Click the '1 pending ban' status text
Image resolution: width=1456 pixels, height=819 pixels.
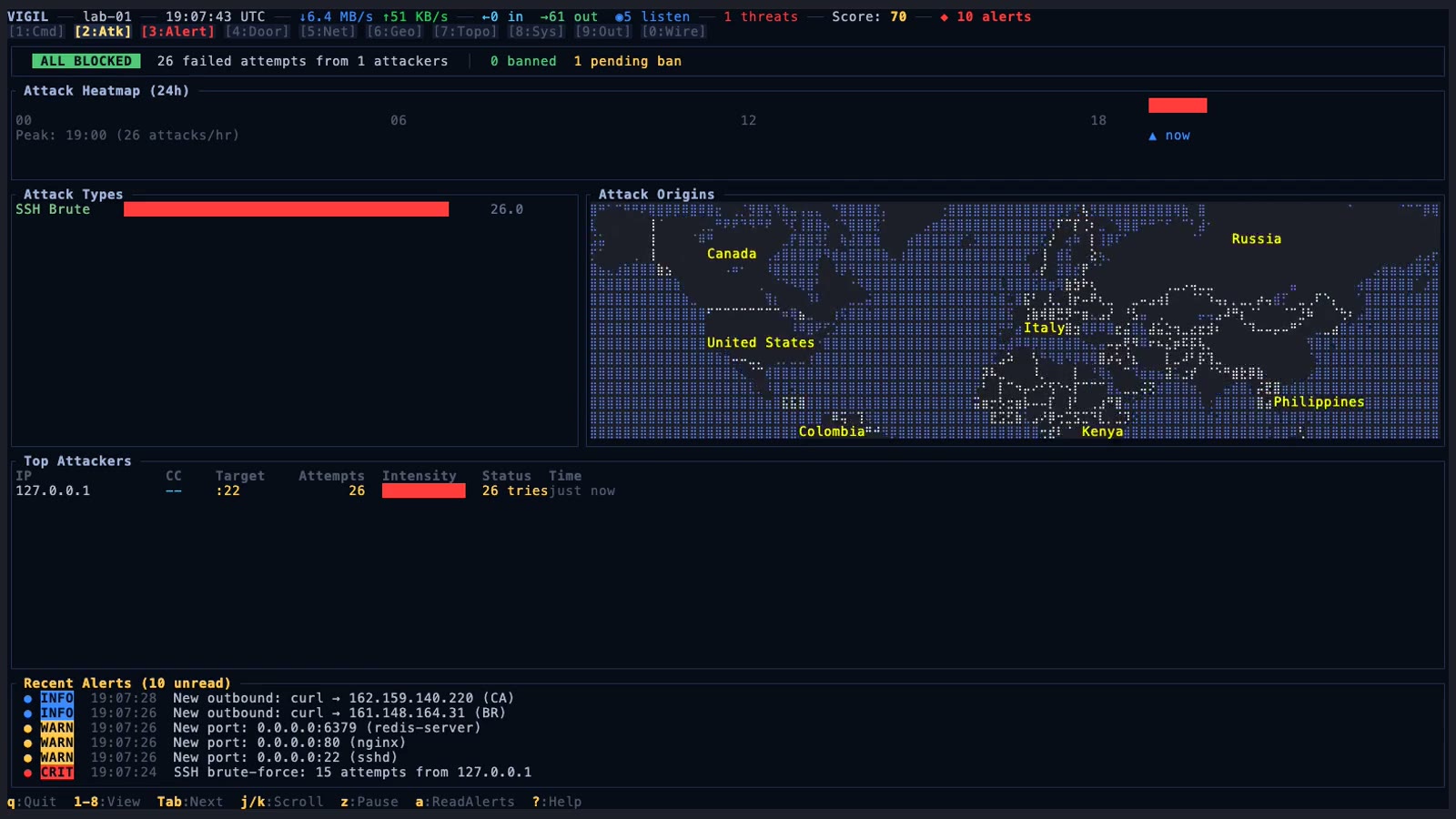click(x=627, y=61)
